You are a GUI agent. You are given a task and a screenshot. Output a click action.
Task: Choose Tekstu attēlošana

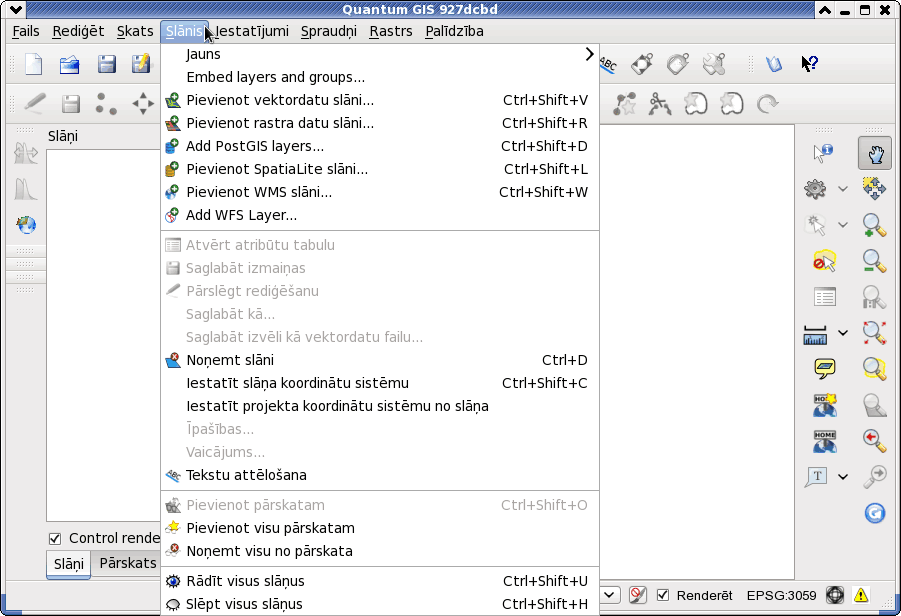(x=380, y=475)
